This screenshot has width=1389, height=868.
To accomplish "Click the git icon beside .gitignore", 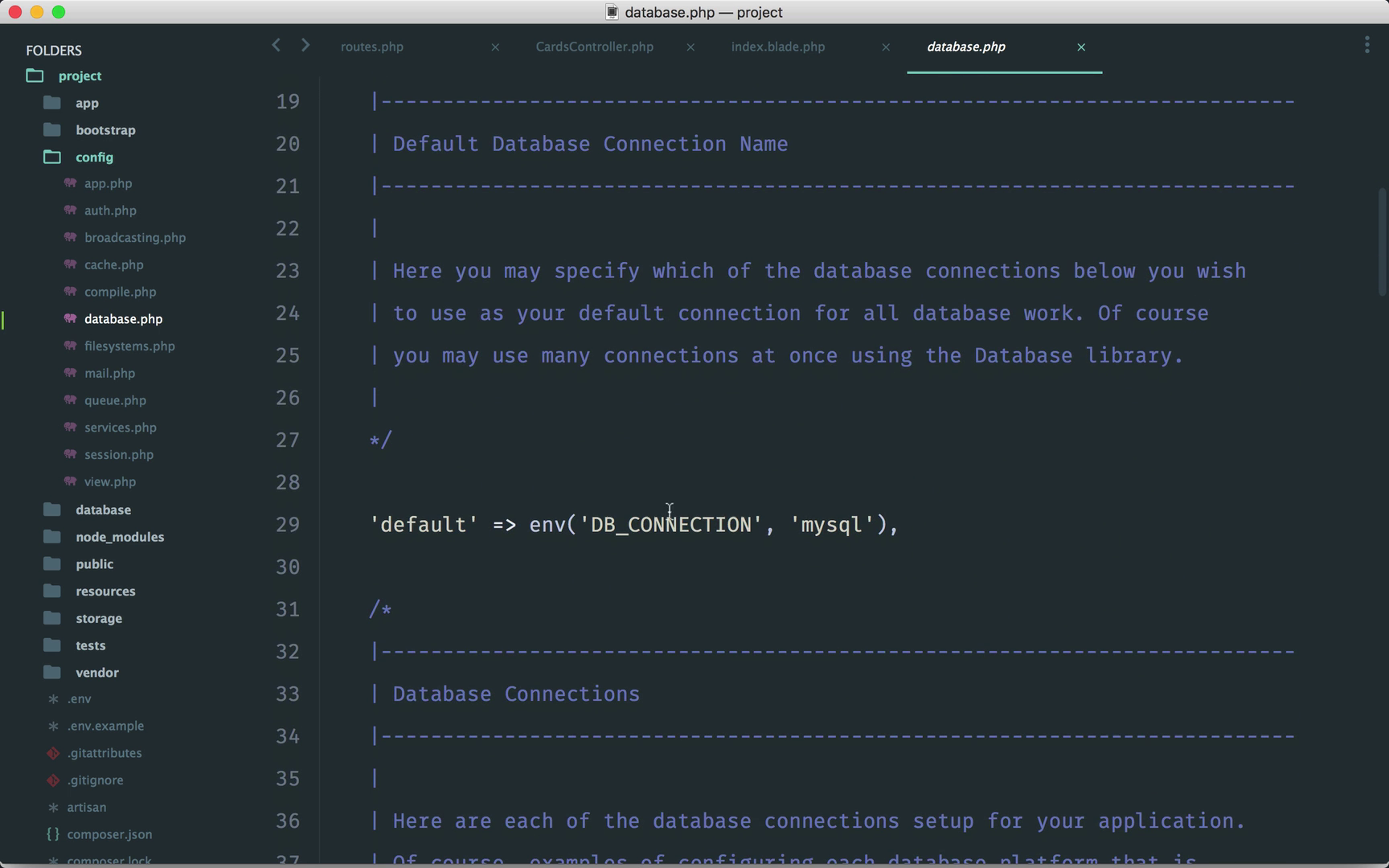I will tap(53, 780).
